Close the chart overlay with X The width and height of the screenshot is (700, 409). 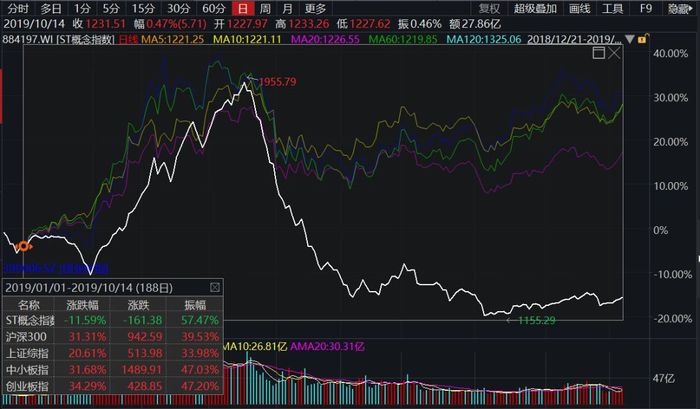pyautogui.click(x=614, y=53)
